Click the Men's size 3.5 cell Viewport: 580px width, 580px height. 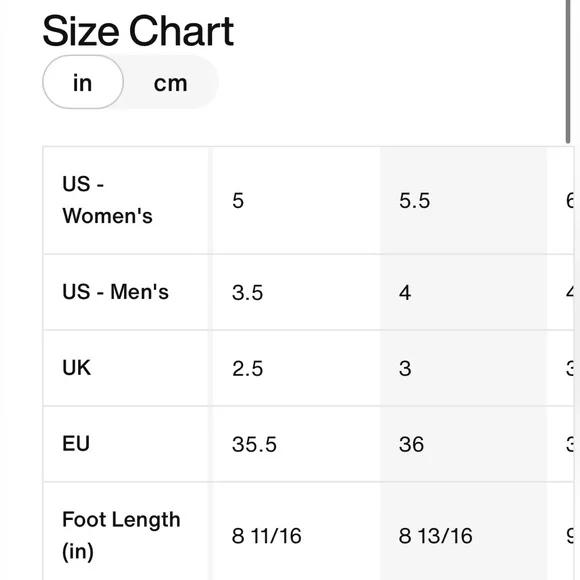(296, 292)
